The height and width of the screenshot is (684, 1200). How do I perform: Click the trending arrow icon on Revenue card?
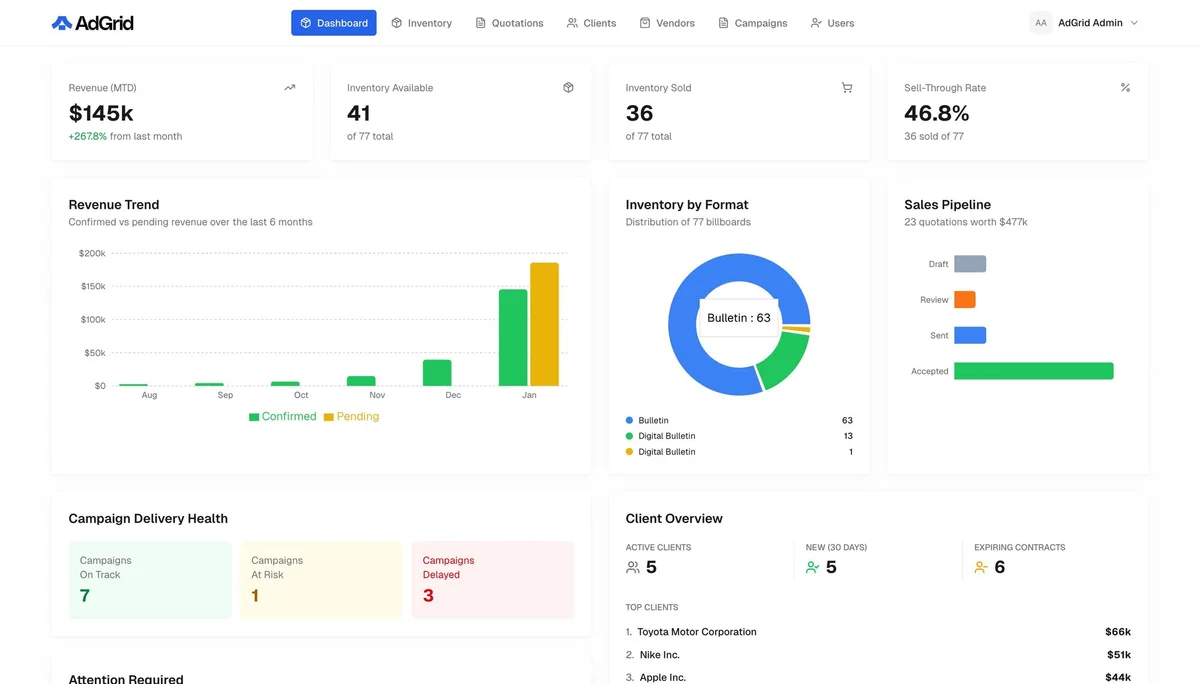pyautogui.click(x=289, y=87)
